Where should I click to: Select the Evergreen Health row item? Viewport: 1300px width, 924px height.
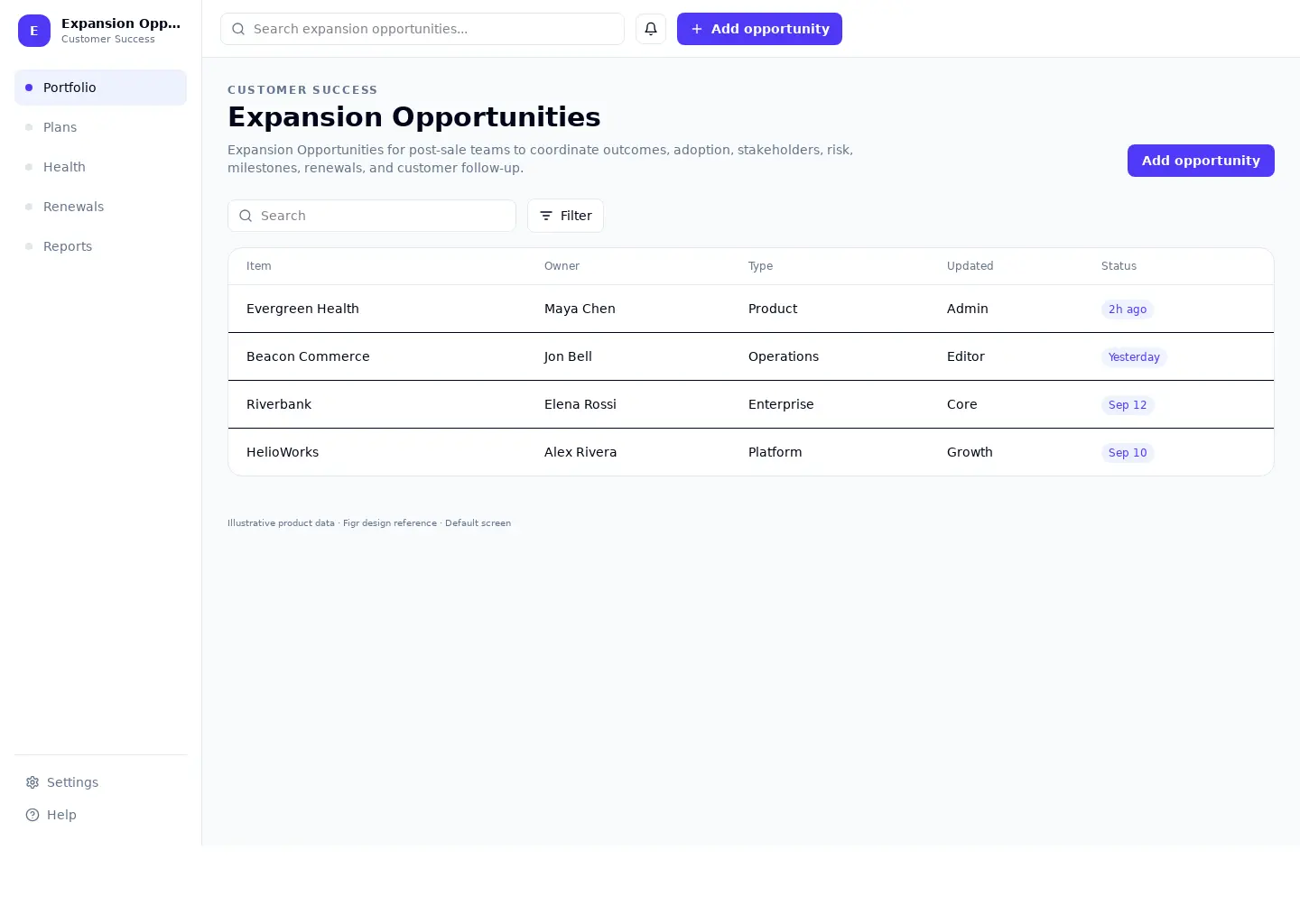(x=302, y=309)
